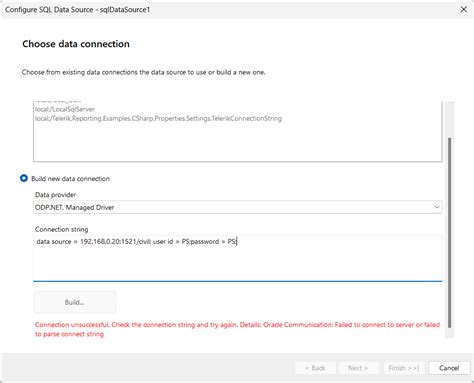Click the Choose data connection heading
Image resolution: width=474 pixels, height=383 pixels.
[76, 44]
